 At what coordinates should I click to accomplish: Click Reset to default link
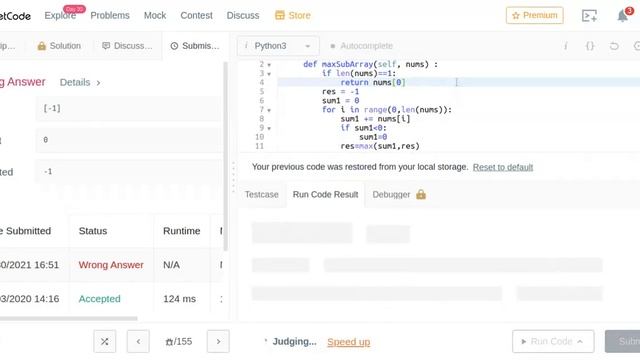503,167
